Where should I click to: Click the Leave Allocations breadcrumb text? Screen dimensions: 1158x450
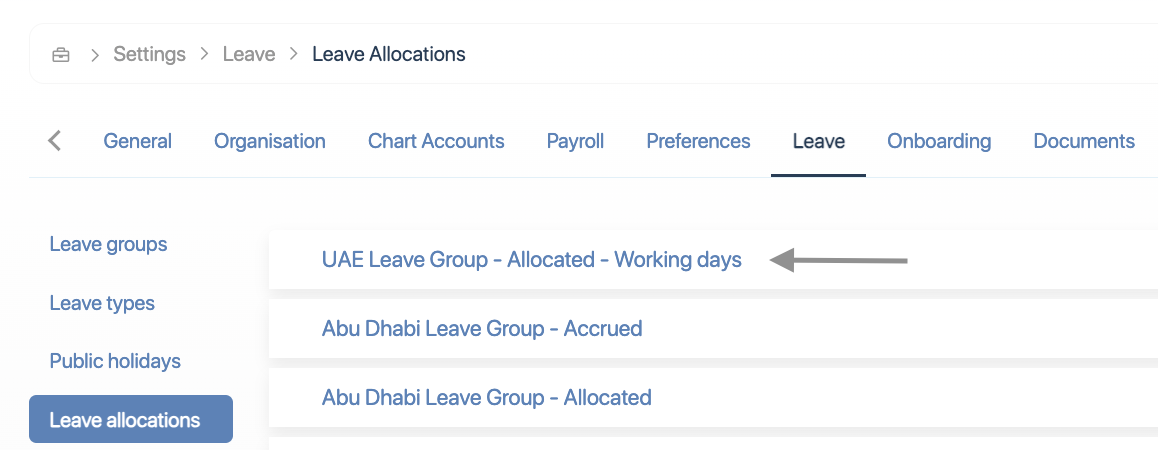pyautogui.click(x=388, y=54)
